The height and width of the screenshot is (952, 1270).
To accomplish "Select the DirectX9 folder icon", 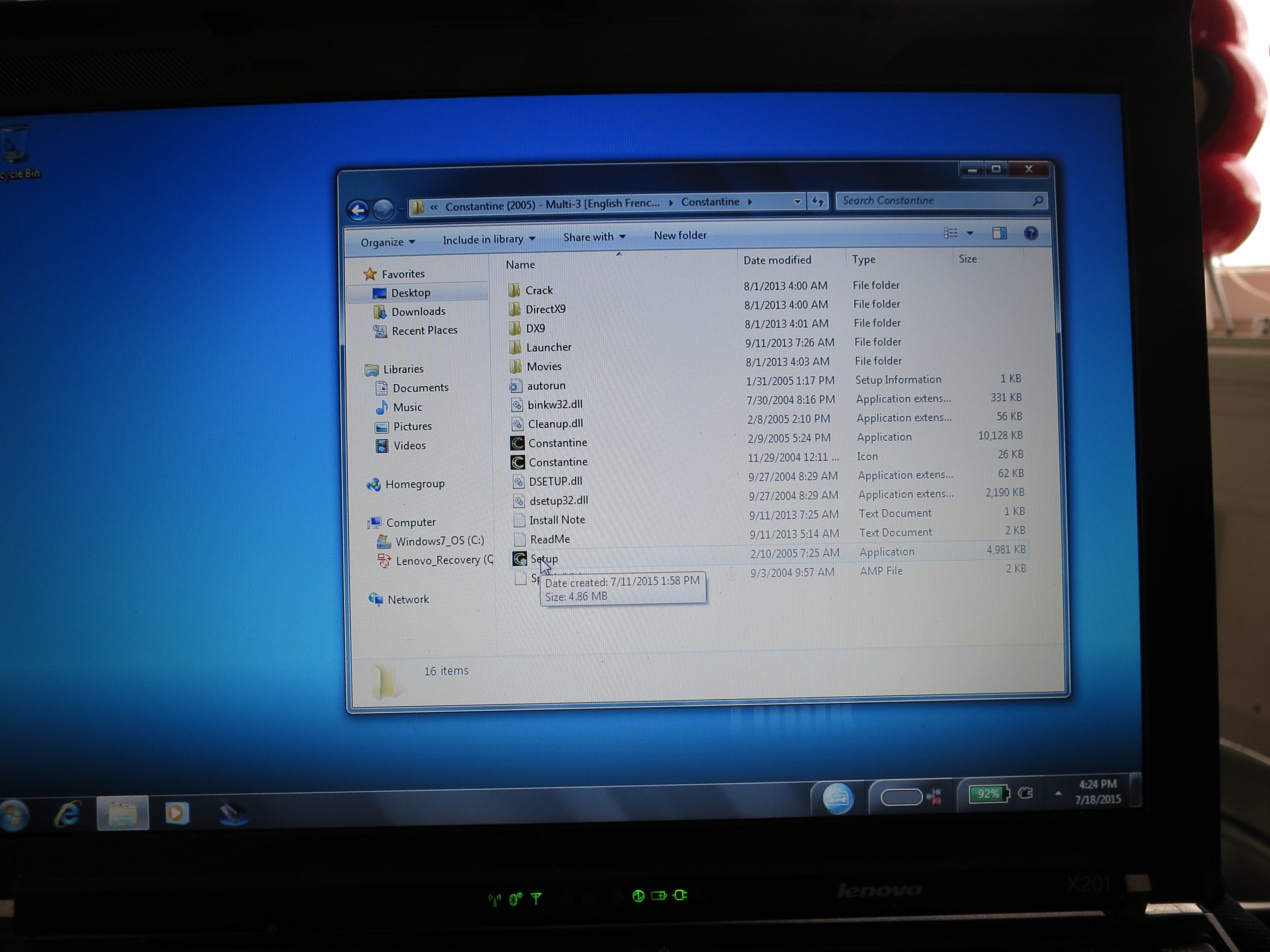I will pyautogui.click(x=515, y=309).
